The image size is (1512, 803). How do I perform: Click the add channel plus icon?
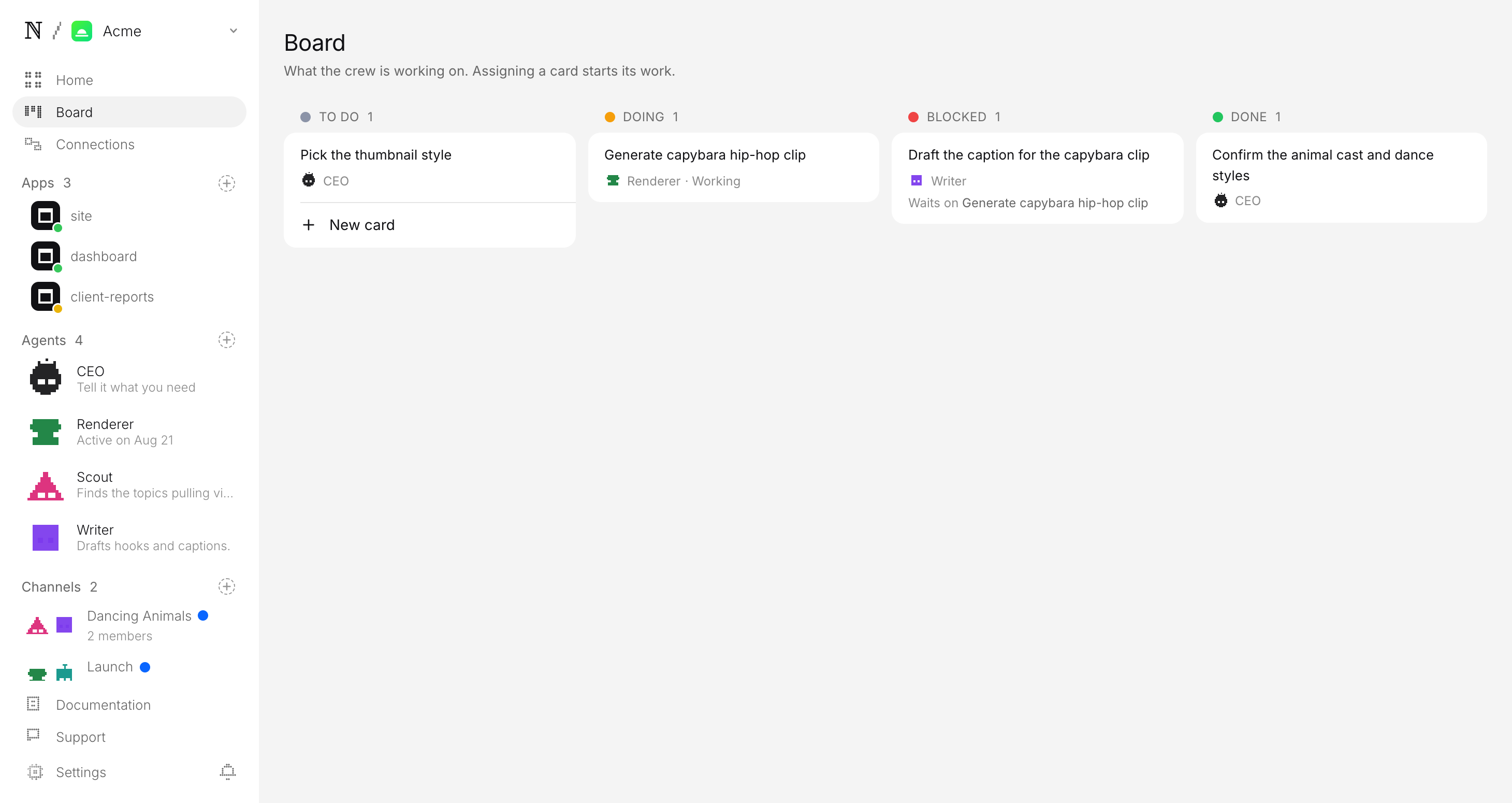click(227, 586)
